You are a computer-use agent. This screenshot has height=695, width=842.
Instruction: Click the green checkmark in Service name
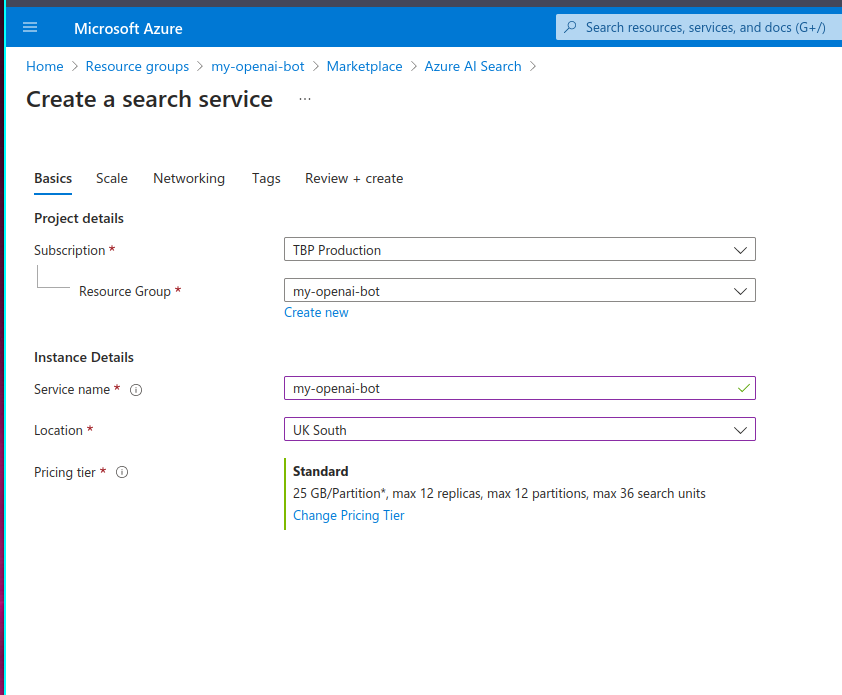point(743,387)
